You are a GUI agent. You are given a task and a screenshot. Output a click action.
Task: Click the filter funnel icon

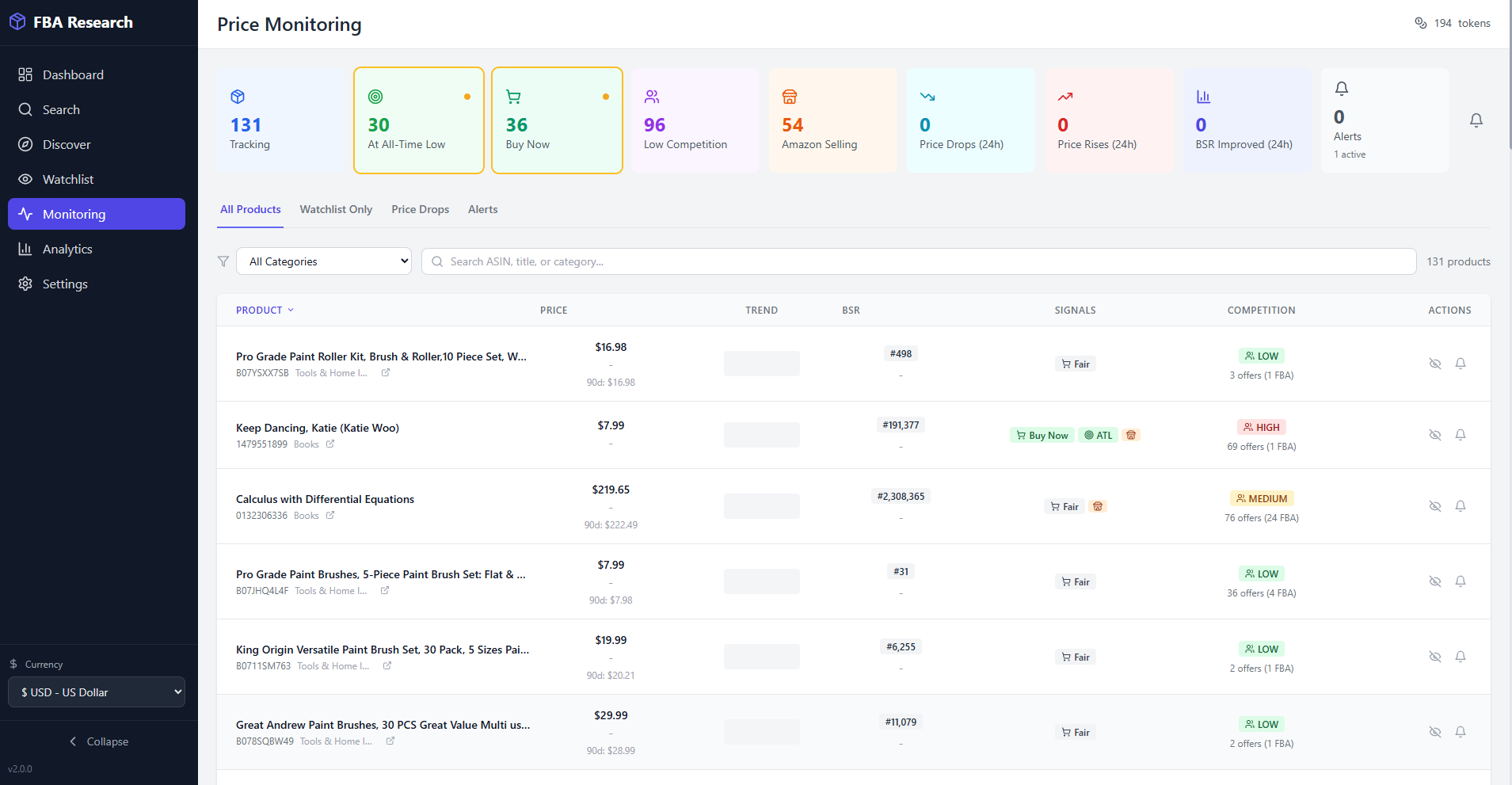(223, 261)
